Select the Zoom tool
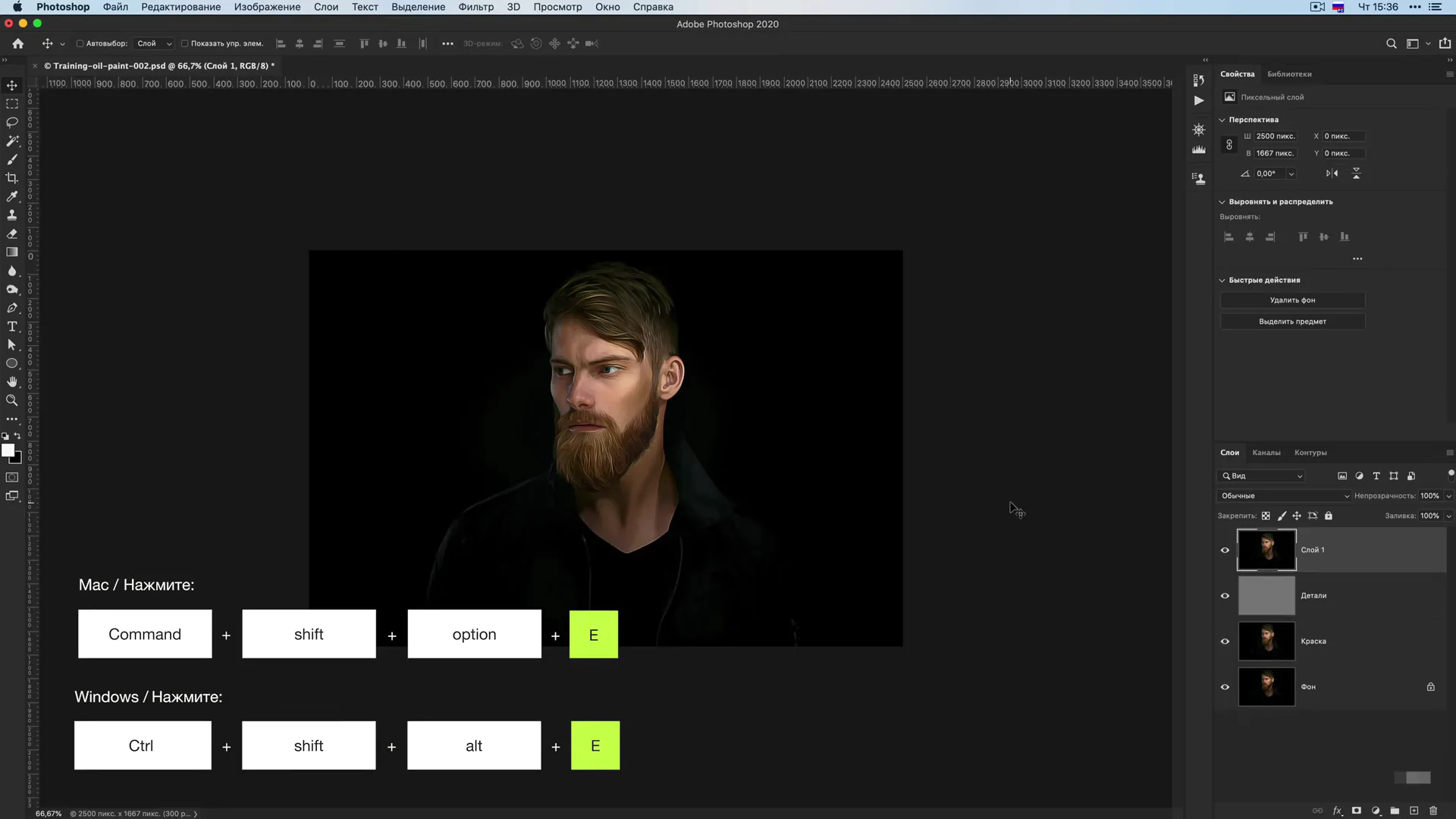This screenshot has width=1456, height=819. pos(13,400)
